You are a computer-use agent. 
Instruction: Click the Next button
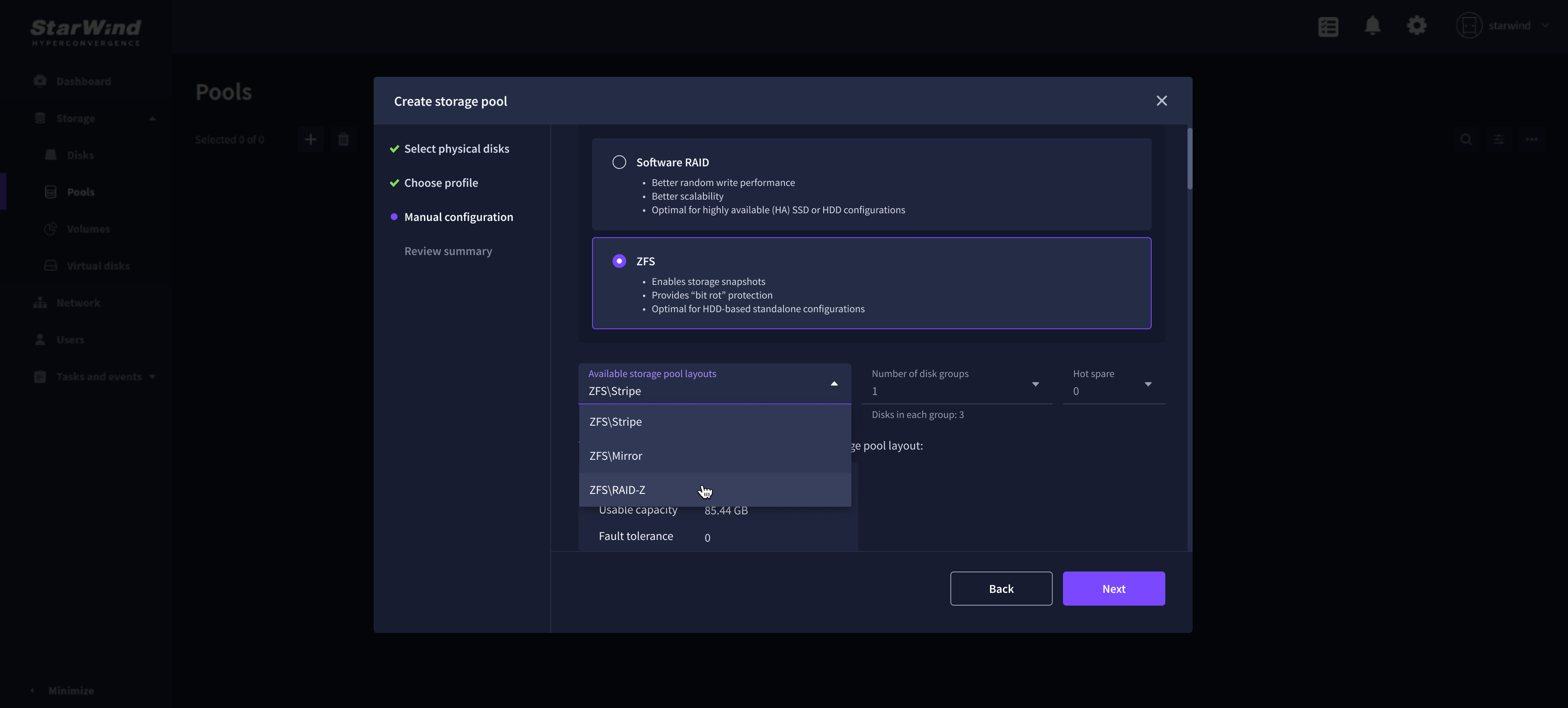(x=1113, y=589)
